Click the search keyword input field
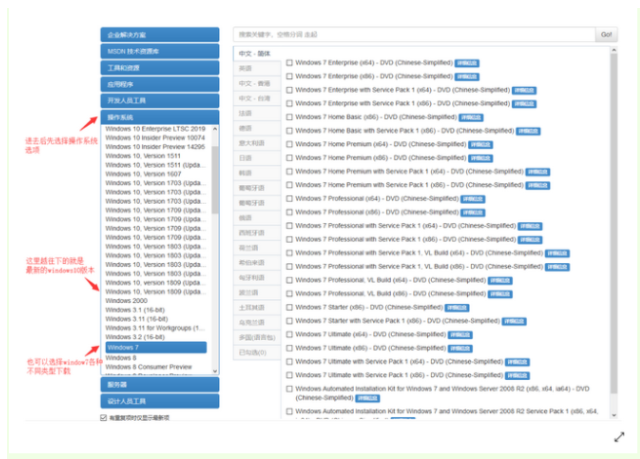This screenshot has height=459, width=640. [414, 34]
